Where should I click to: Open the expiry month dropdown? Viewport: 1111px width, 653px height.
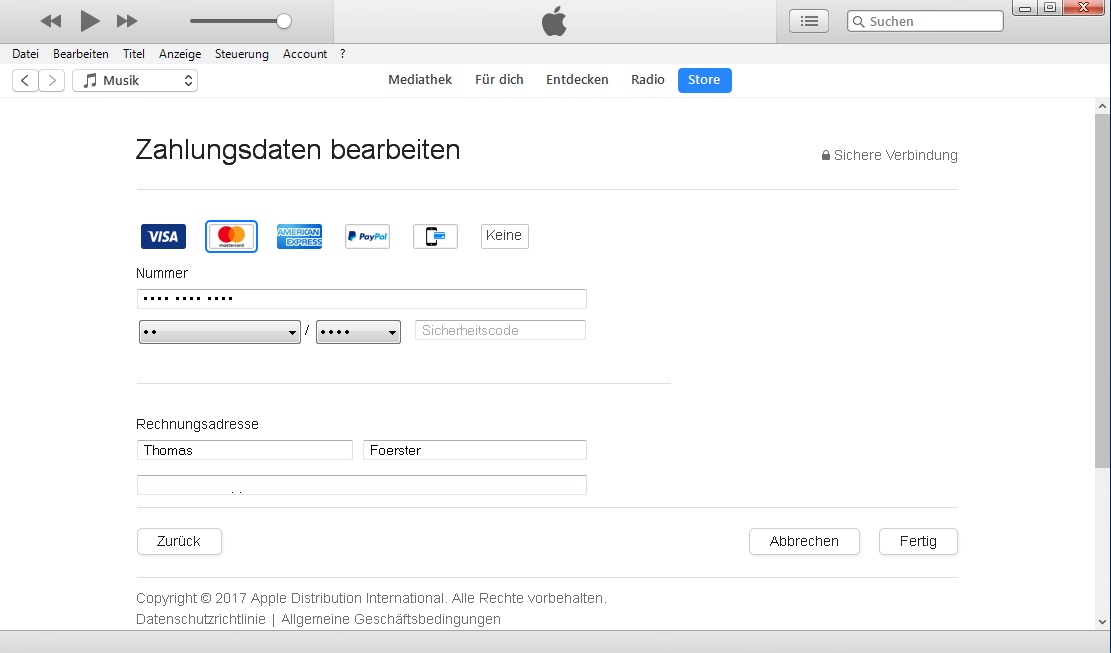coord(220,332)
